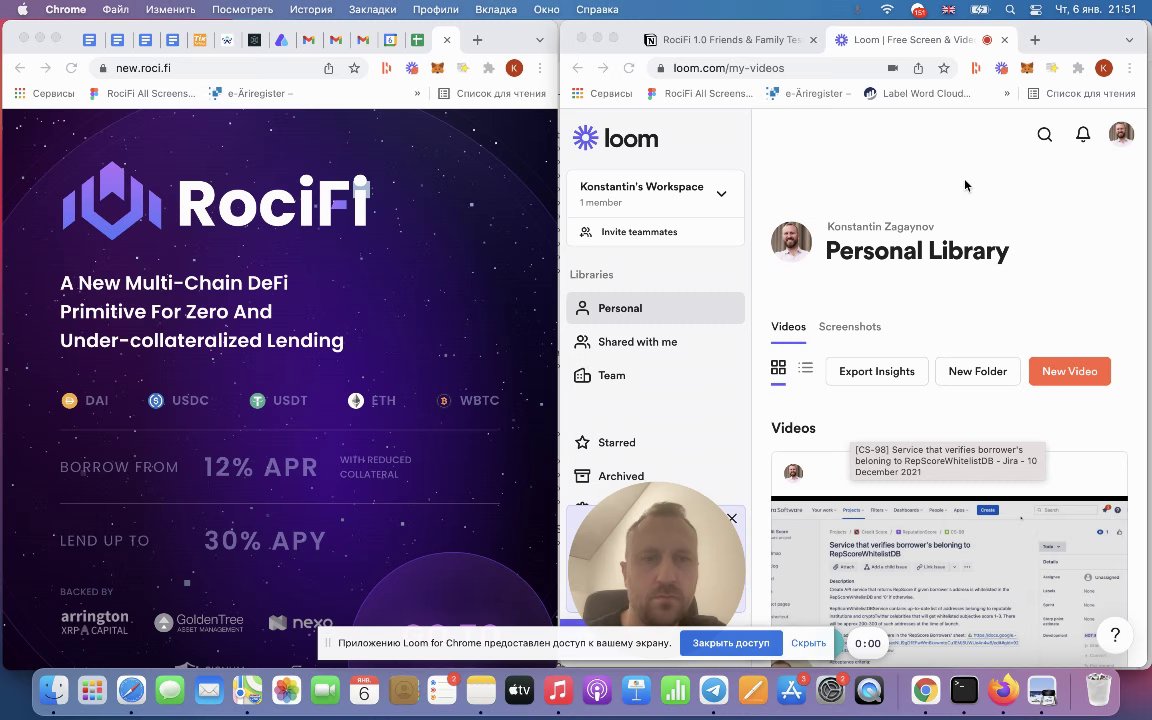Open MetaMask extension in RociFi window

[x=437, y=68]
